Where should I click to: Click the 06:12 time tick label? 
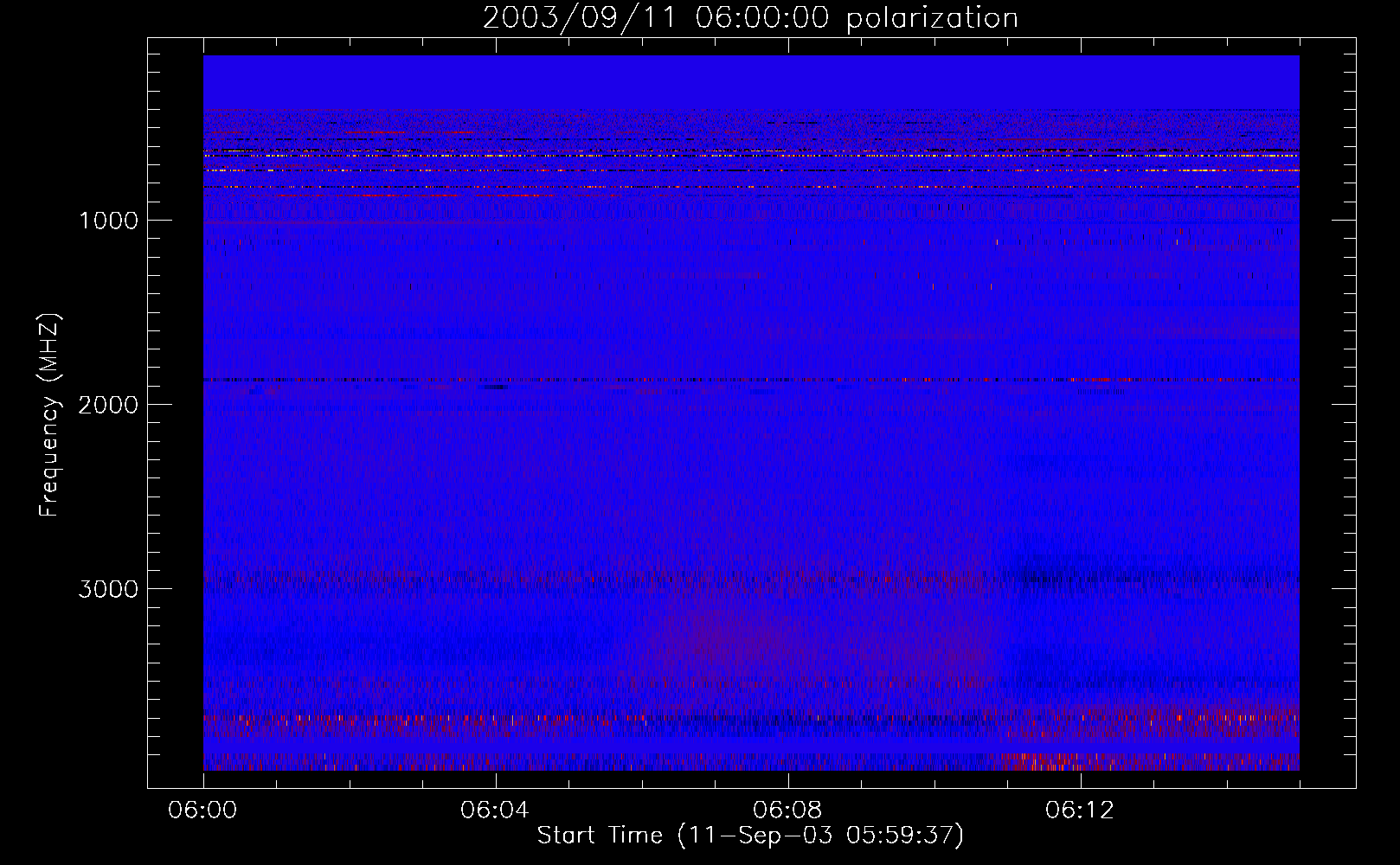[1080, 811]
